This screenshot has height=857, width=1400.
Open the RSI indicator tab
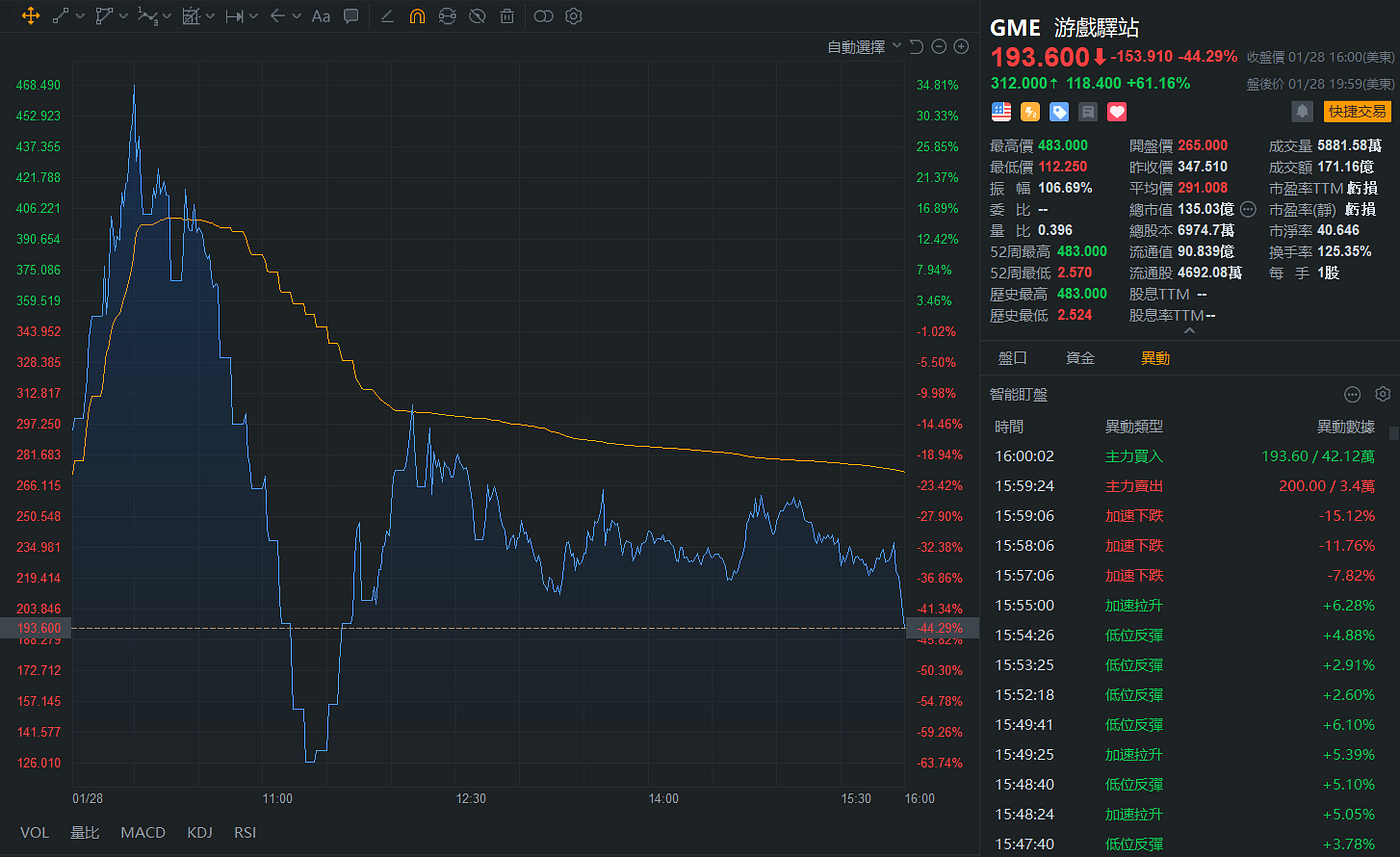pos(245,832)
